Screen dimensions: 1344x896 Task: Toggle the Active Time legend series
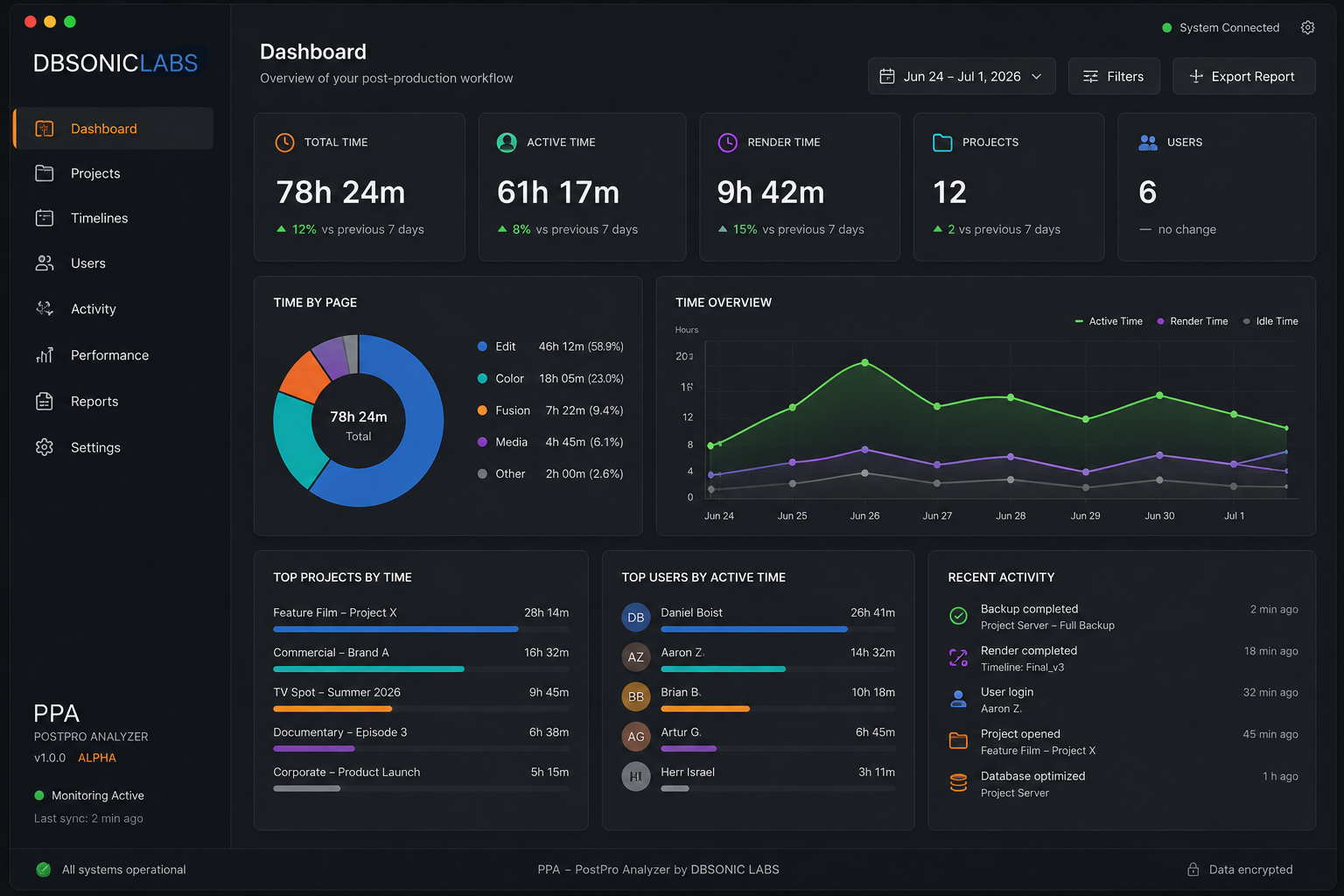coord(1109,321)
